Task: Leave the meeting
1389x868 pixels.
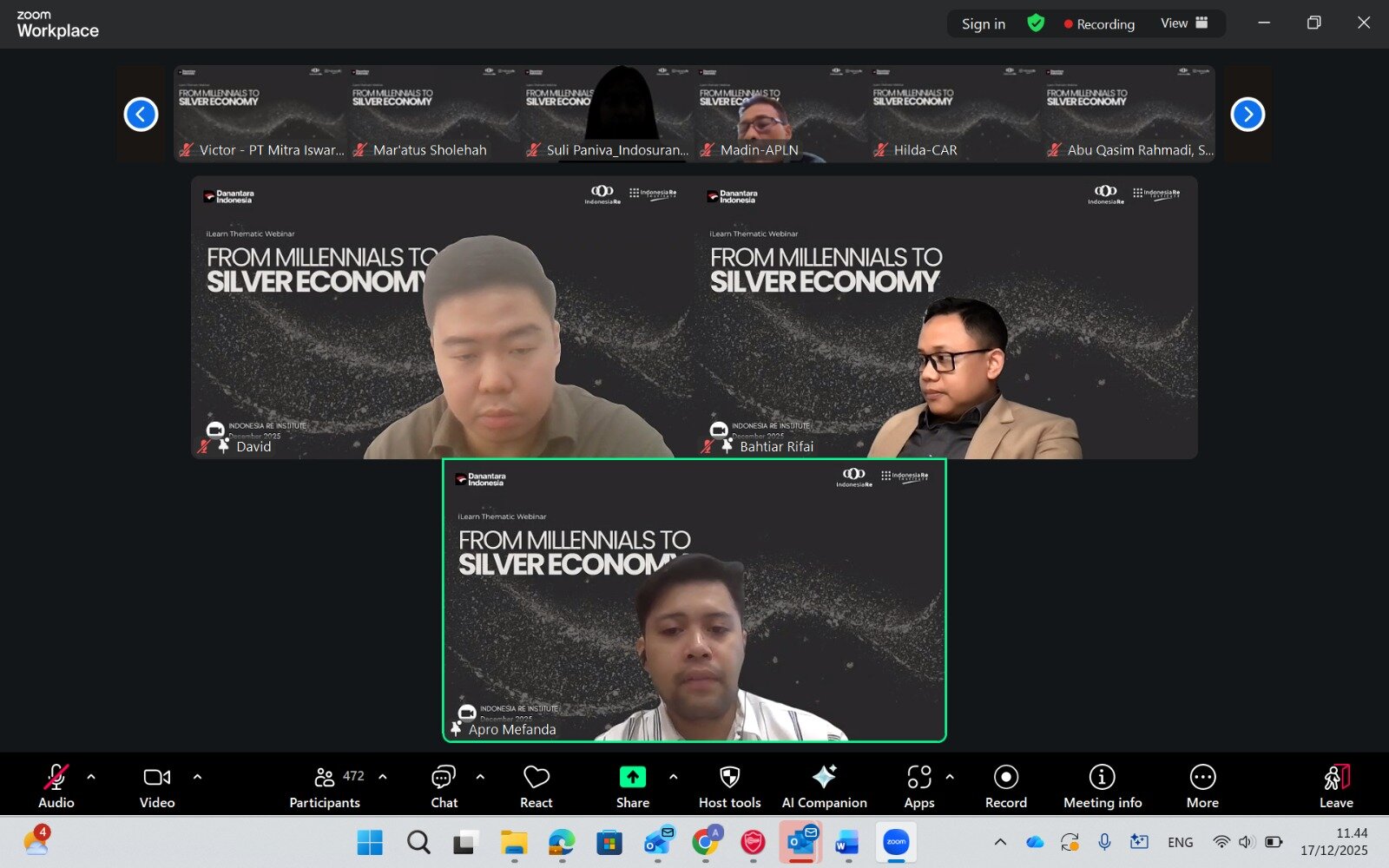Action: [x=1336, y=786]
